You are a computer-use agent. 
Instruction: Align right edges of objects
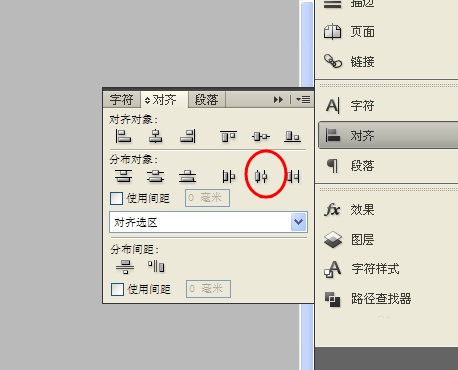[x=188, y=136]
